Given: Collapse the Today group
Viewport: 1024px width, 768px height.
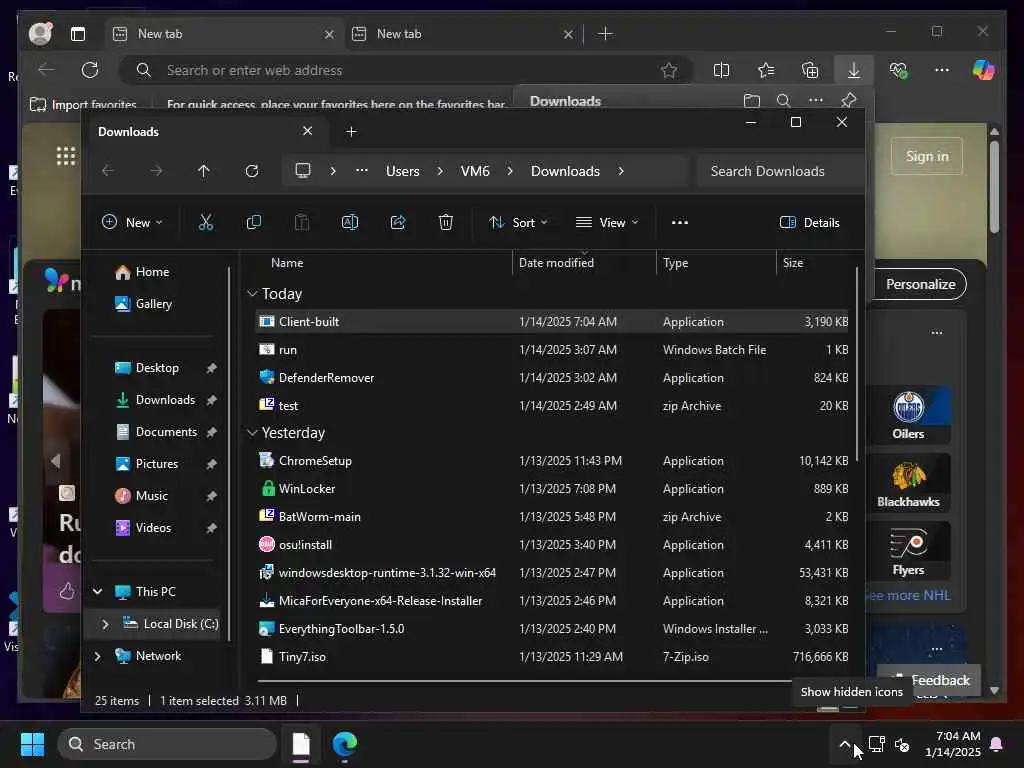Looking at the screenshot, I should [252, 294].
